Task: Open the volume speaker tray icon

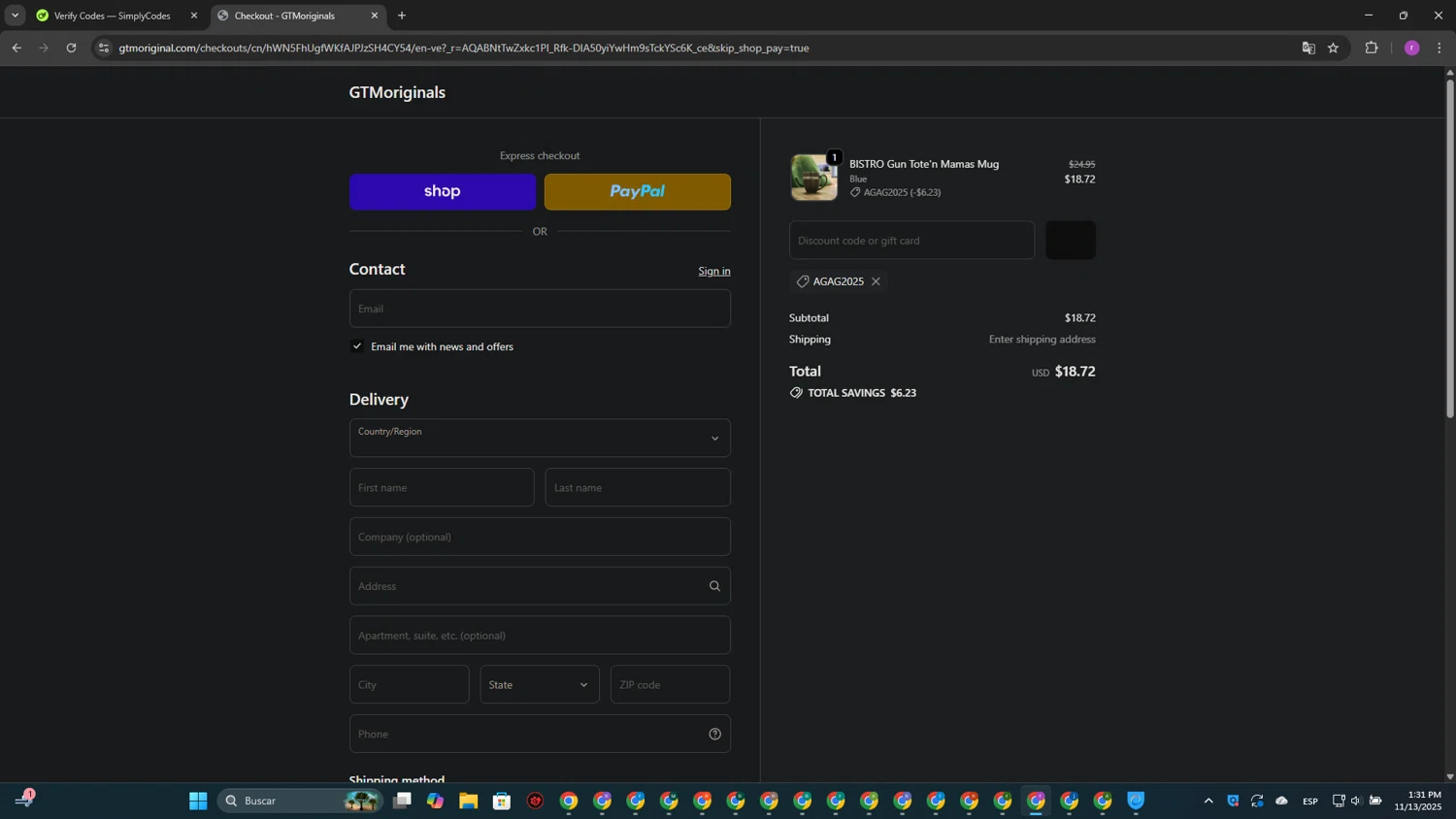Action: pos(1357,801)
